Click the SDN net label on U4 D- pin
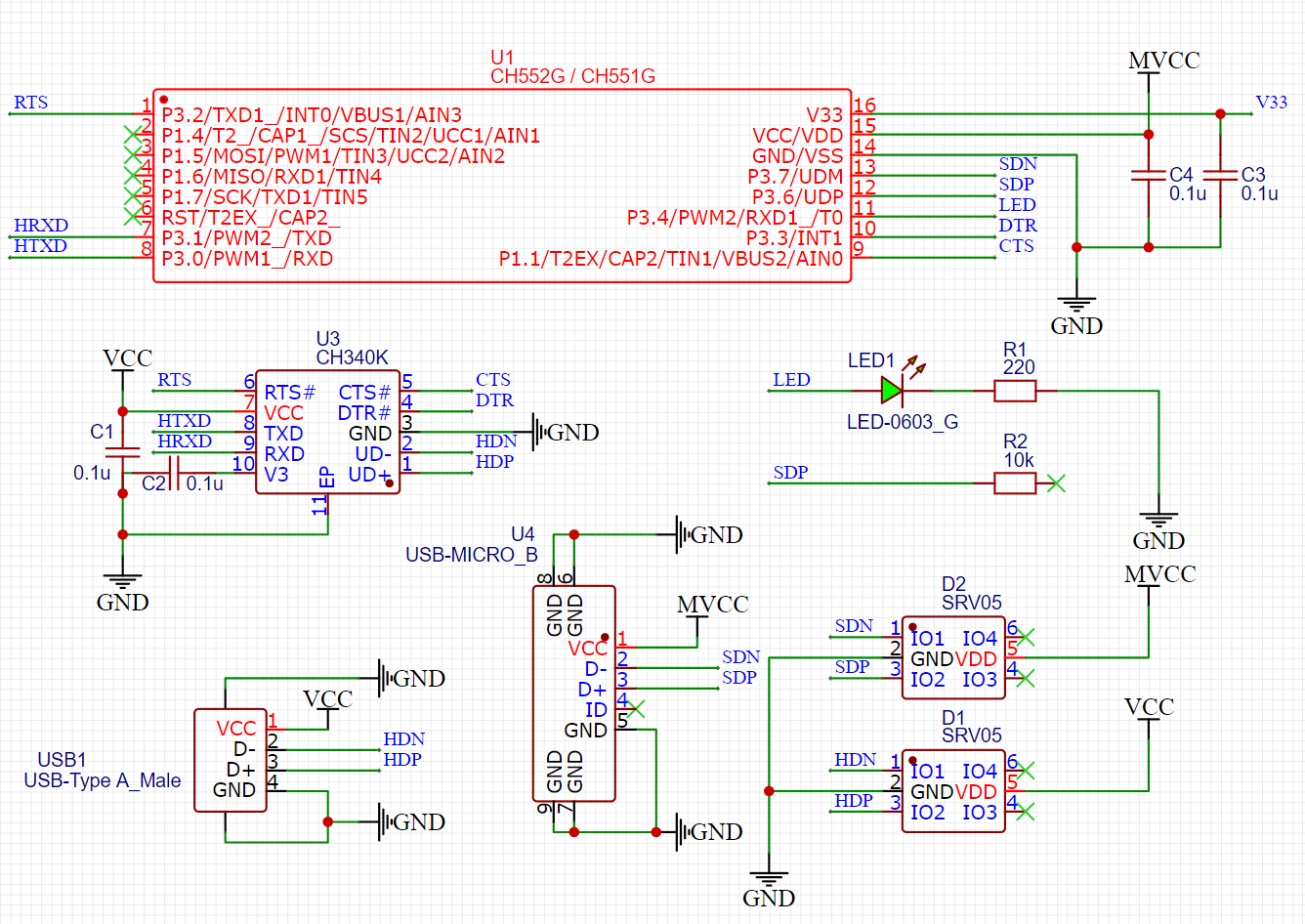Screen dimensions: 1305x924 741,656
